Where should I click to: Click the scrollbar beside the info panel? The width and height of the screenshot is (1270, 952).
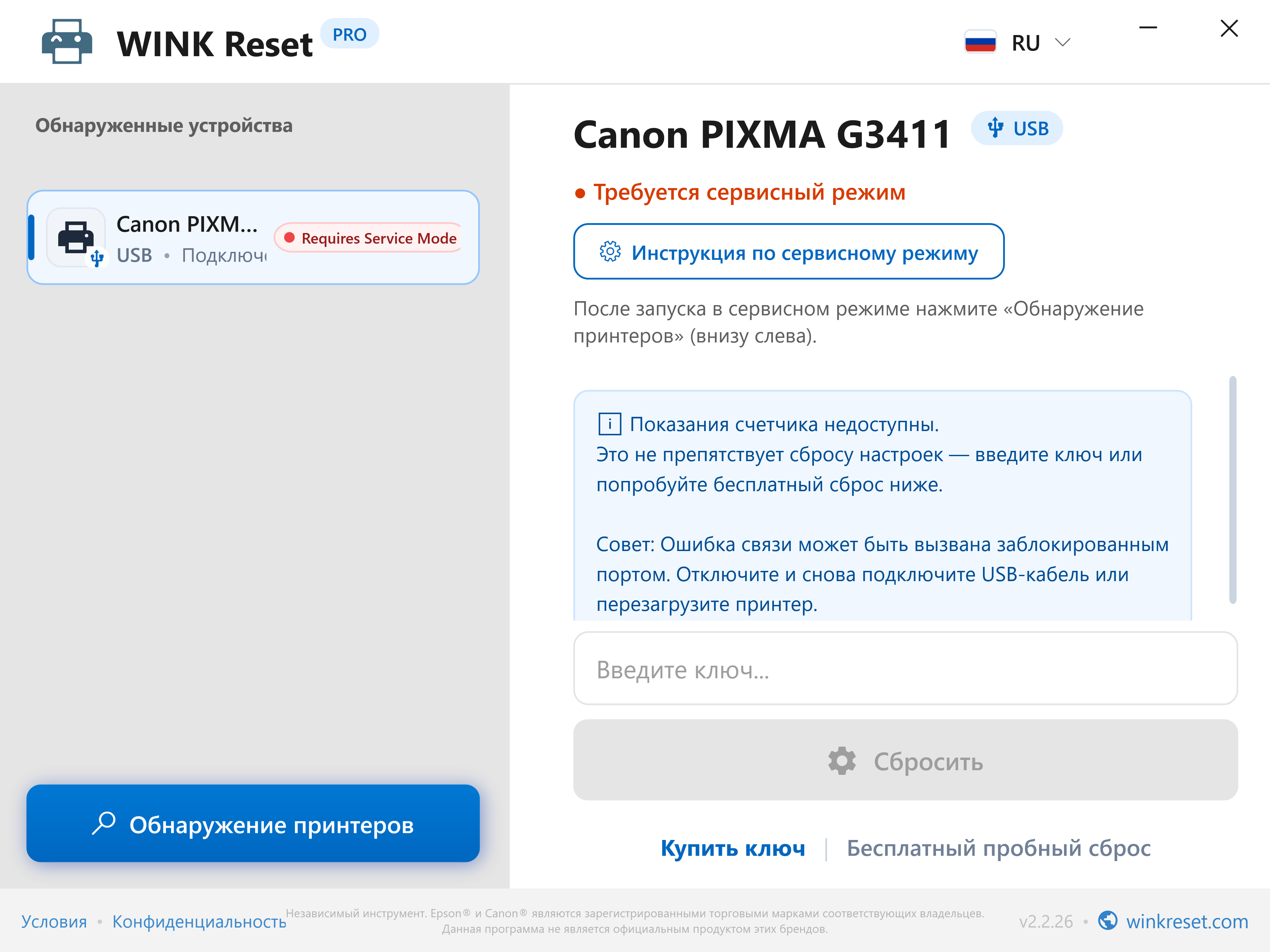point(1233,490)
